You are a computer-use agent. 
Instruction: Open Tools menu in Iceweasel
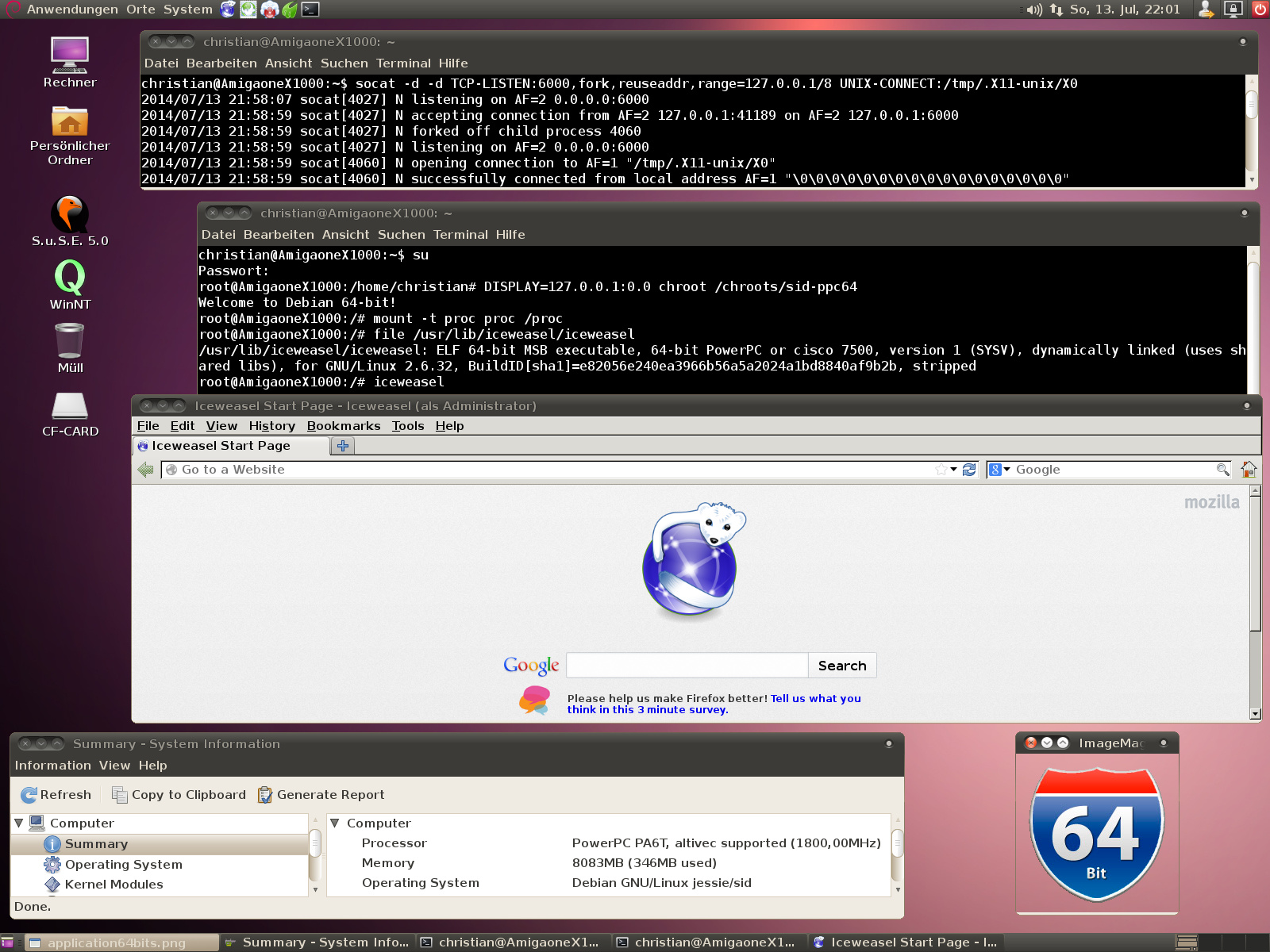click(408, 426)
